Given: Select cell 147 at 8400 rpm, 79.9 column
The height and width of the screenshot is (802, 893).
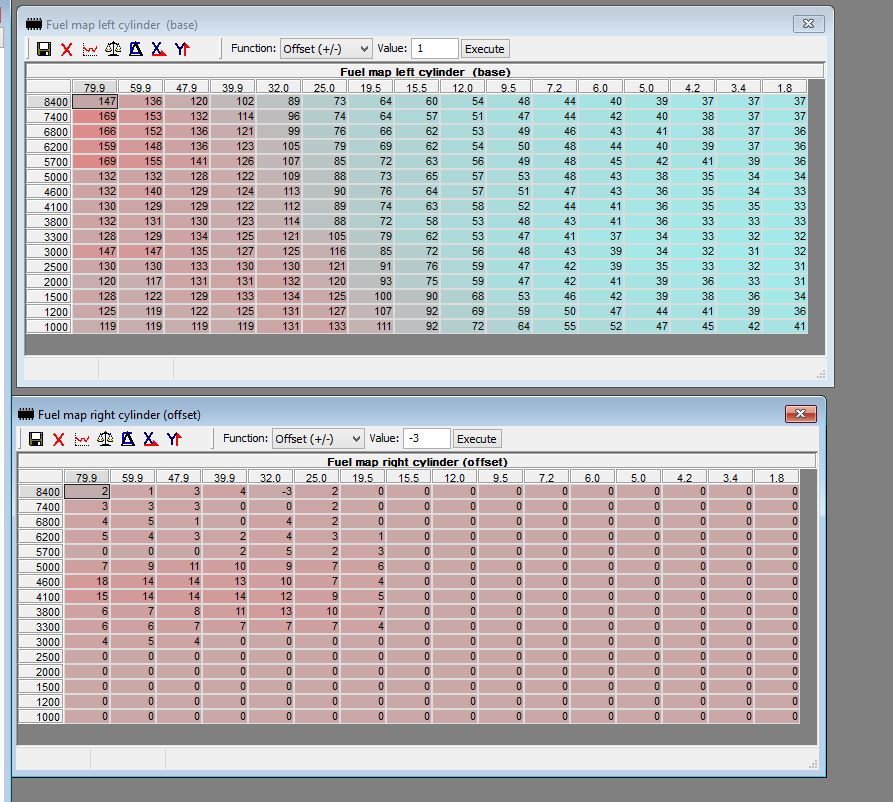Looking at the screenshot, I should [95, 101].
